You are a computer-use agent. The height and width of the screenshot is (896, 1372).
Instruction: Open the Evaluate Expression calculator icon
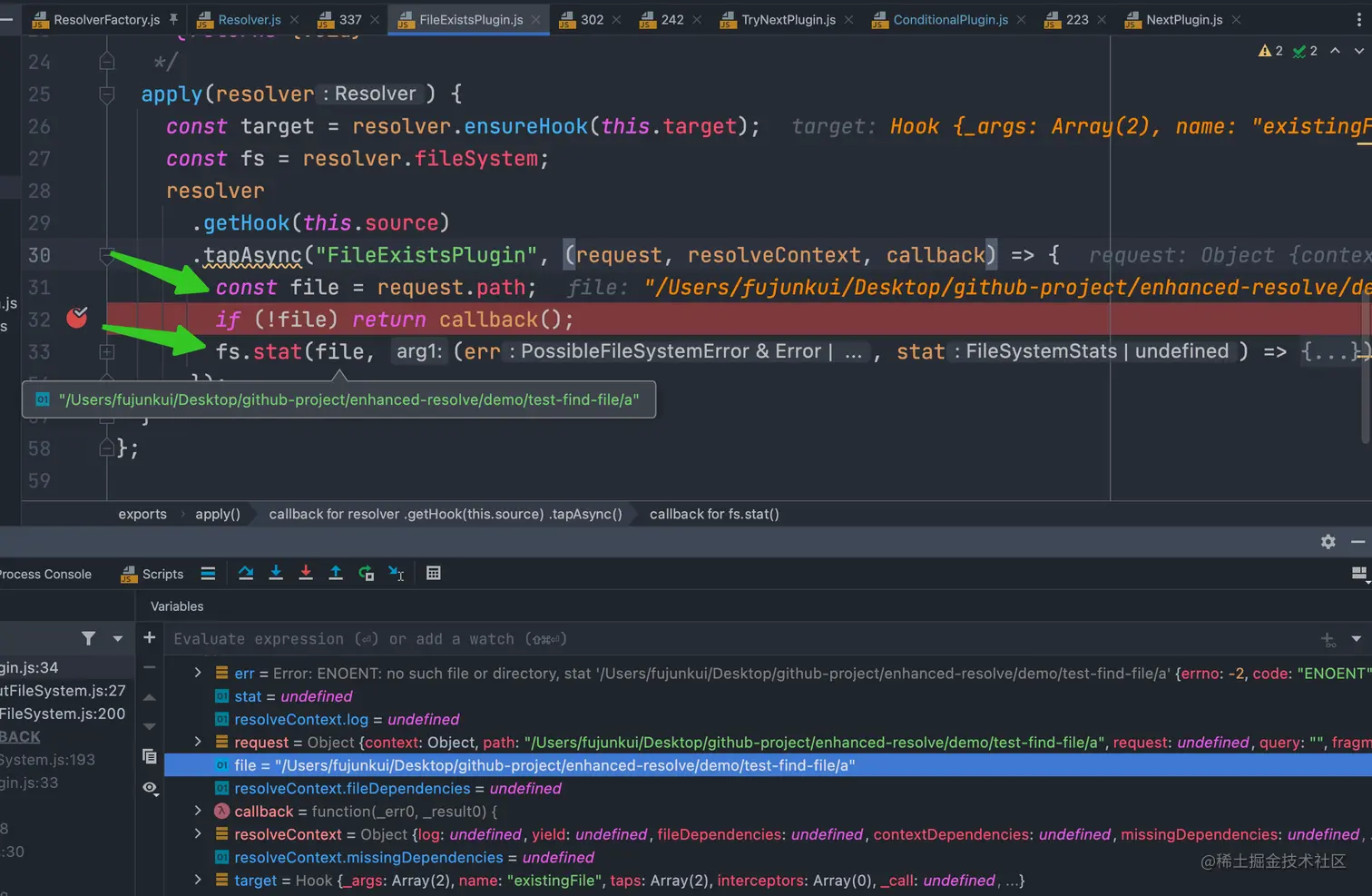(434, 573)
